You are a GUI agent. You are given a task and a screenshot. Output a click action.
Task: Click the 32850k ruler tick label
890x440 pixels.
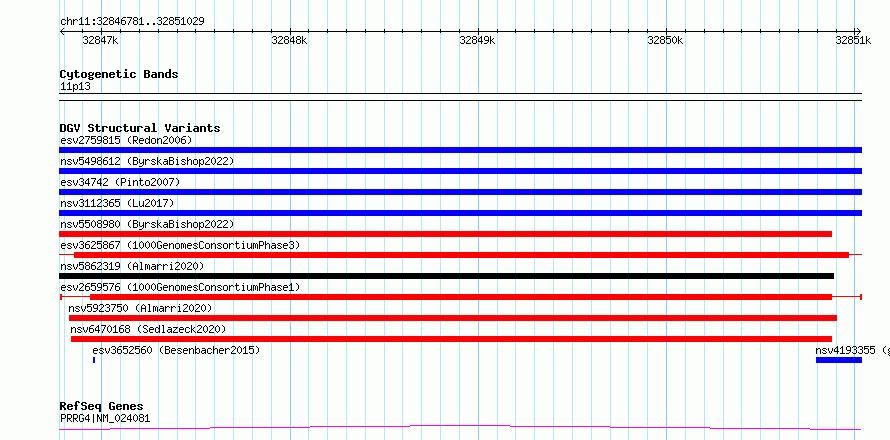coord(665,40)
